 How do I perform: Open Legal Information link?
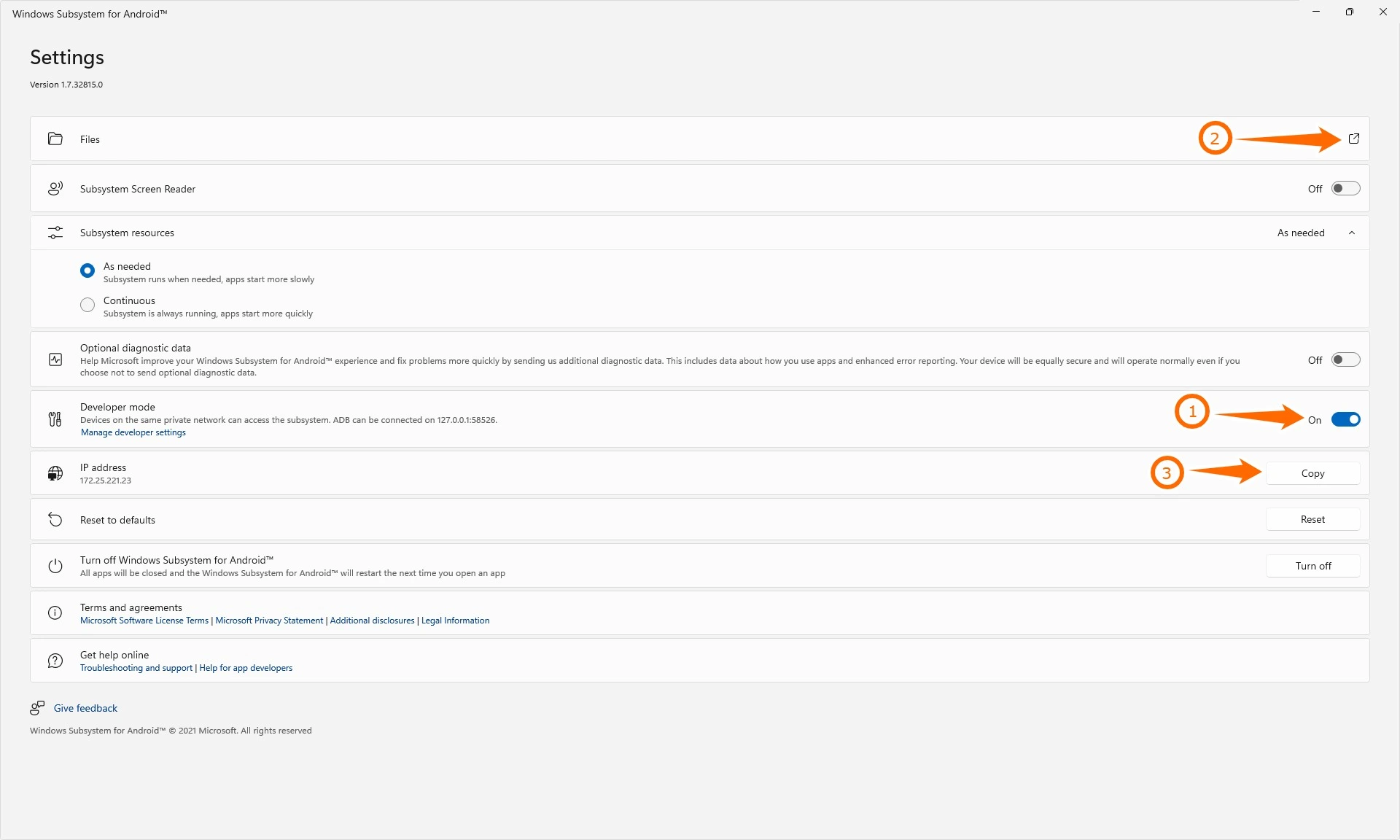tap(455, 621)
